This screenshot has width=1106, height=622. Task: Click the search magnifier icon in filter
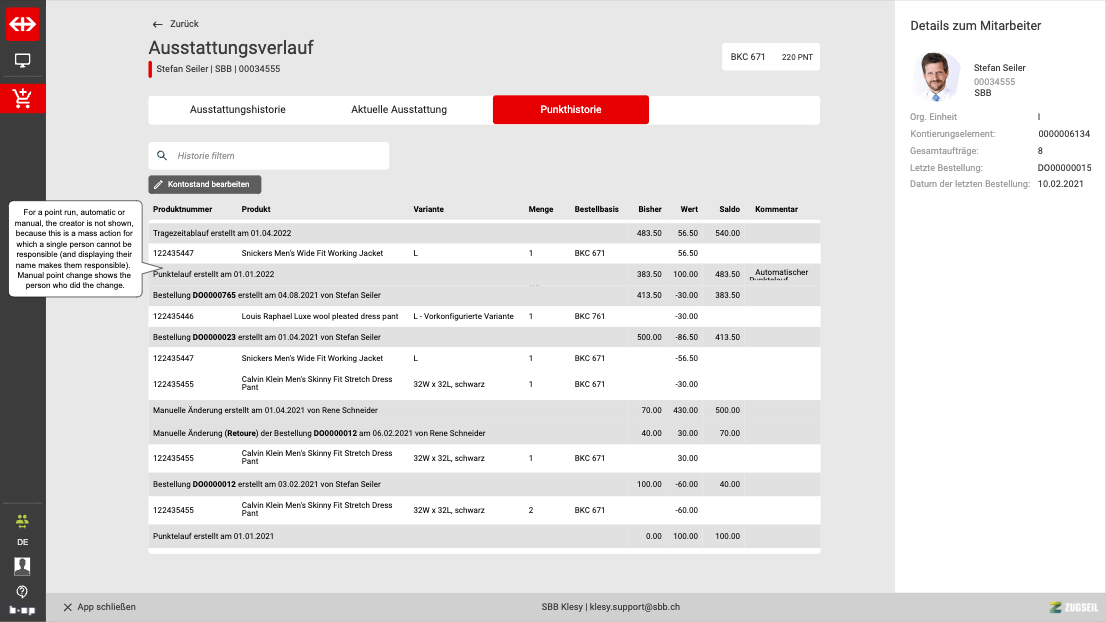[x=162, y=156]
